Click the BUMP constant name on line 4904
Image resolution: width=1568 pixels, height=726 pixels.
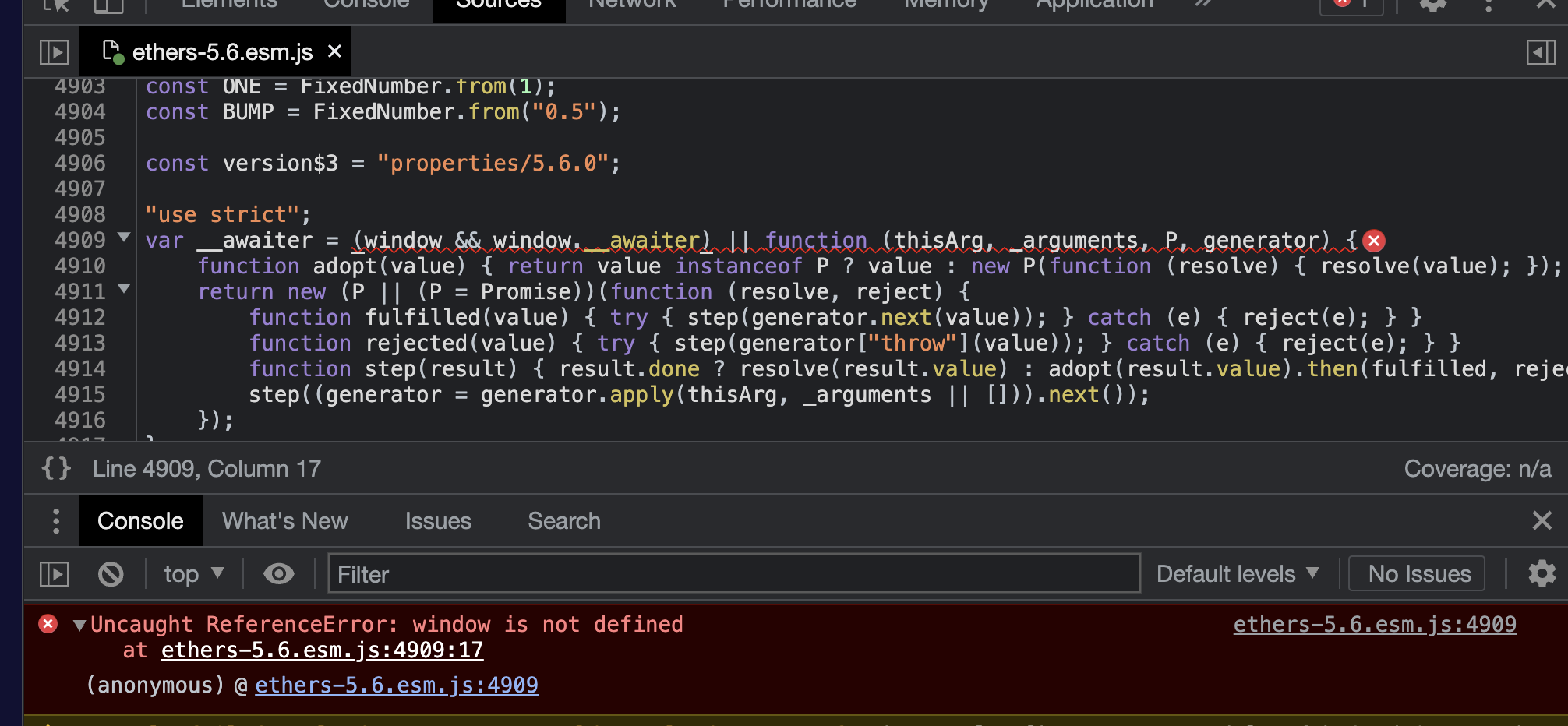coord(248,112)
